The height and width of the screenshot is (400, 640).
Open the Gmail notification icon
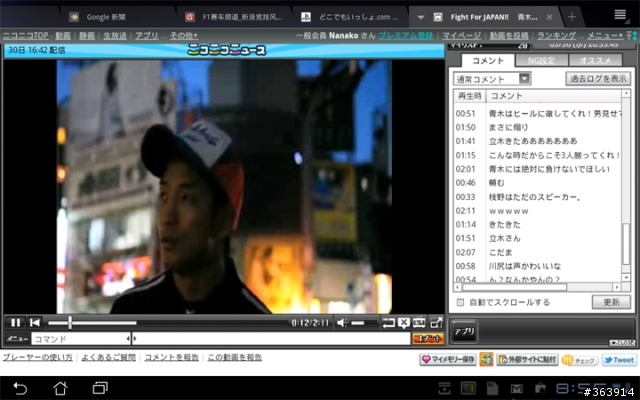point(517,388)
